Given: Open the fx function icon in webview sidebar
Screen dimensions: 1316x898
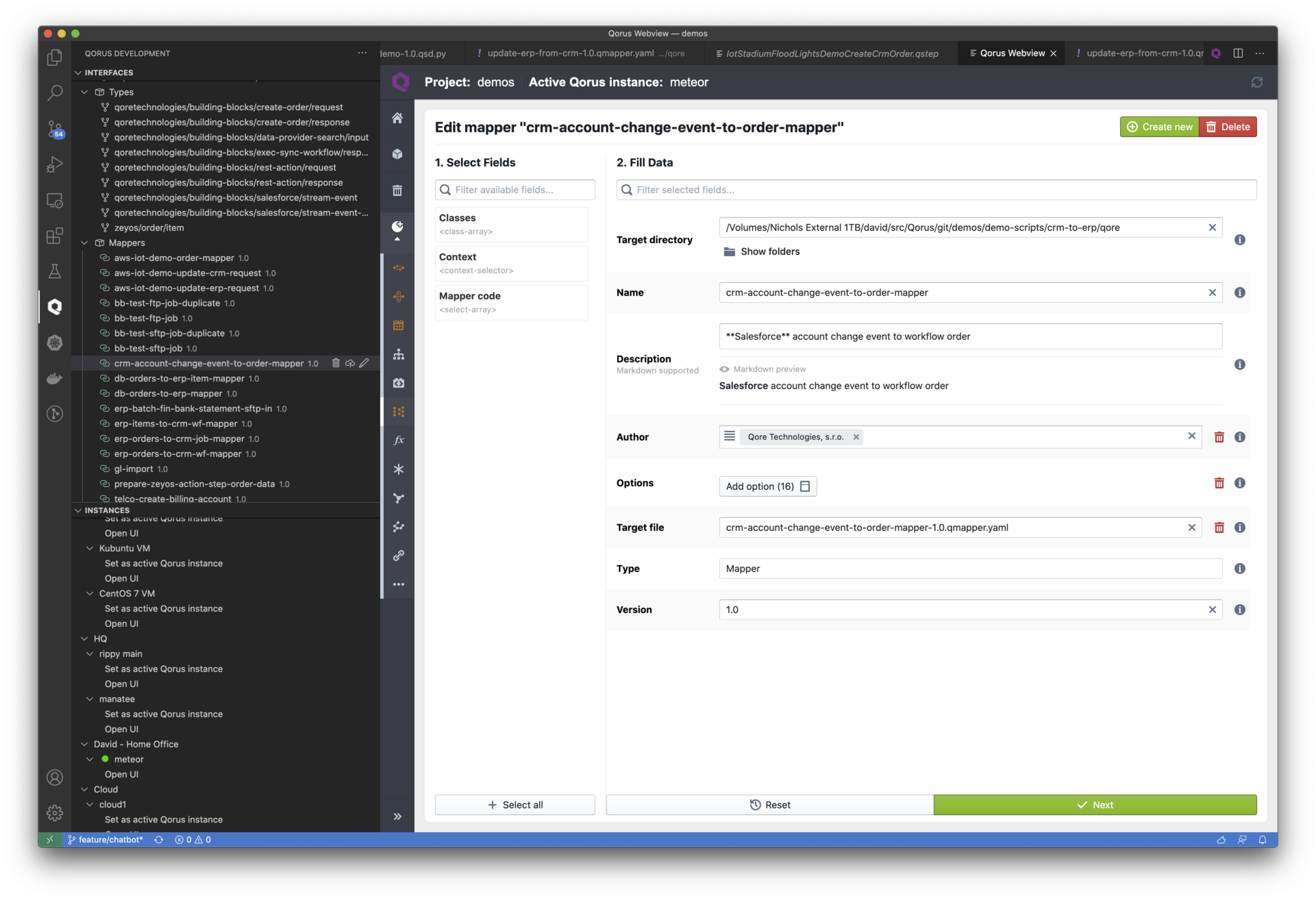Looking at the screenshot, I should 398,440.
